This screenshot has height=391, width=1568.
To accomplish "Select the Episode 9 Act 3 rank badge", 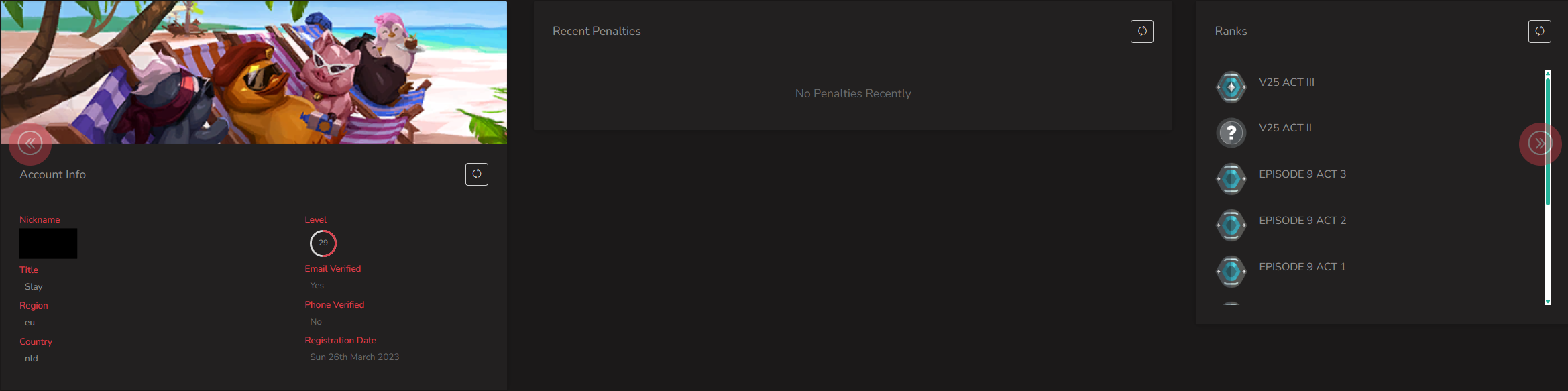I will [x=1231, y=179].
